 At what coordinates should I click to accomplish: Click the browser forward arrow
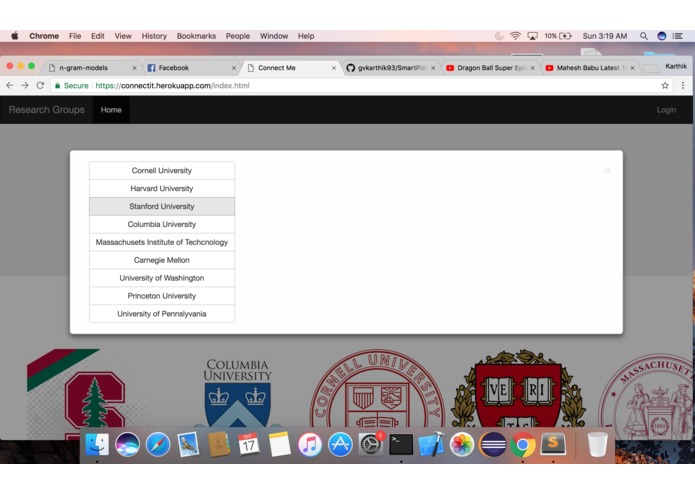click(x=25, y=86)
